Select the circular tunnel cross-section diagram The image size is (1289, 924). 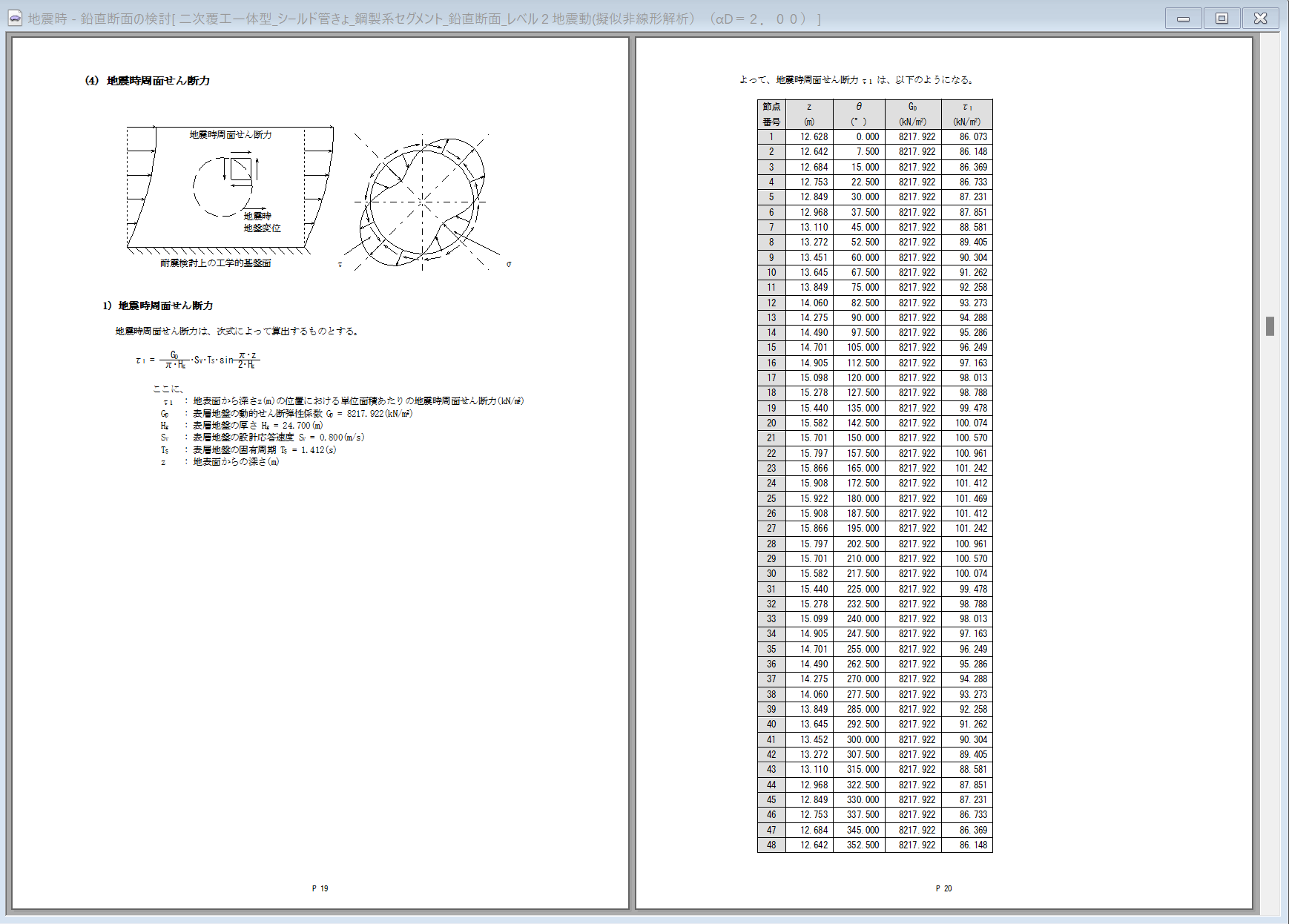pos(423,202)
